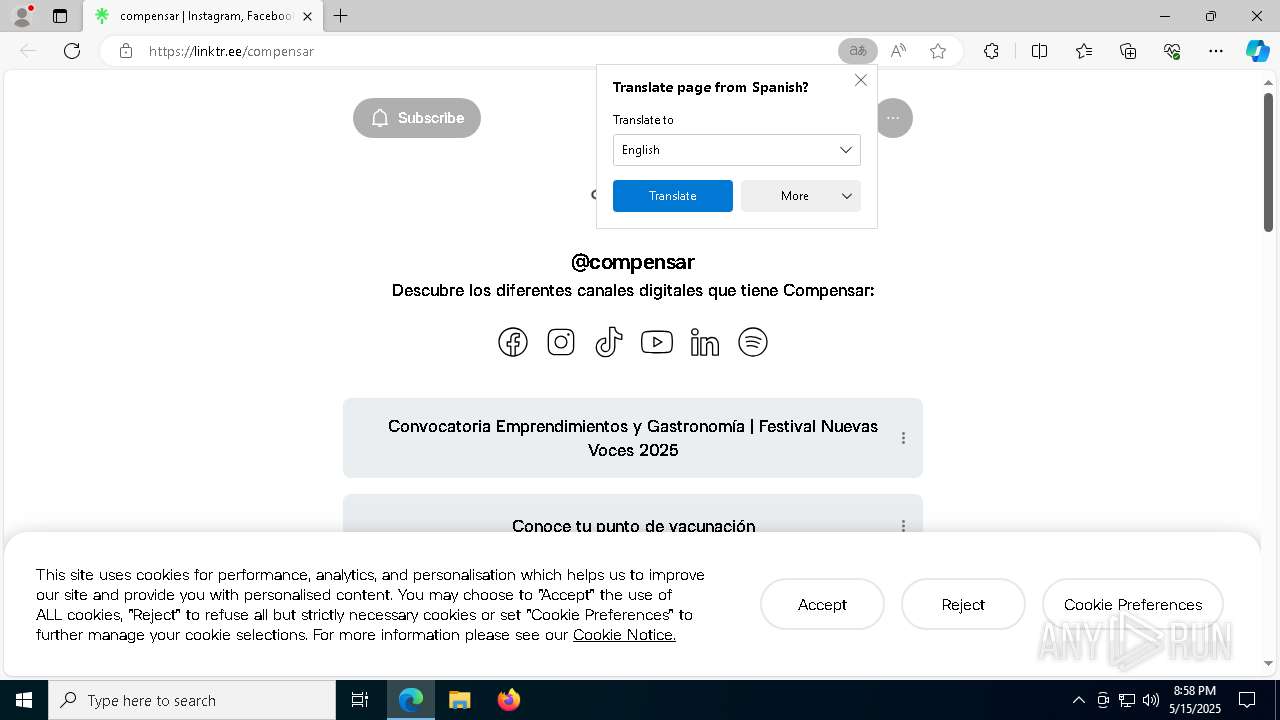
Task: Open the Collections icon
Action: point(1128,51)
